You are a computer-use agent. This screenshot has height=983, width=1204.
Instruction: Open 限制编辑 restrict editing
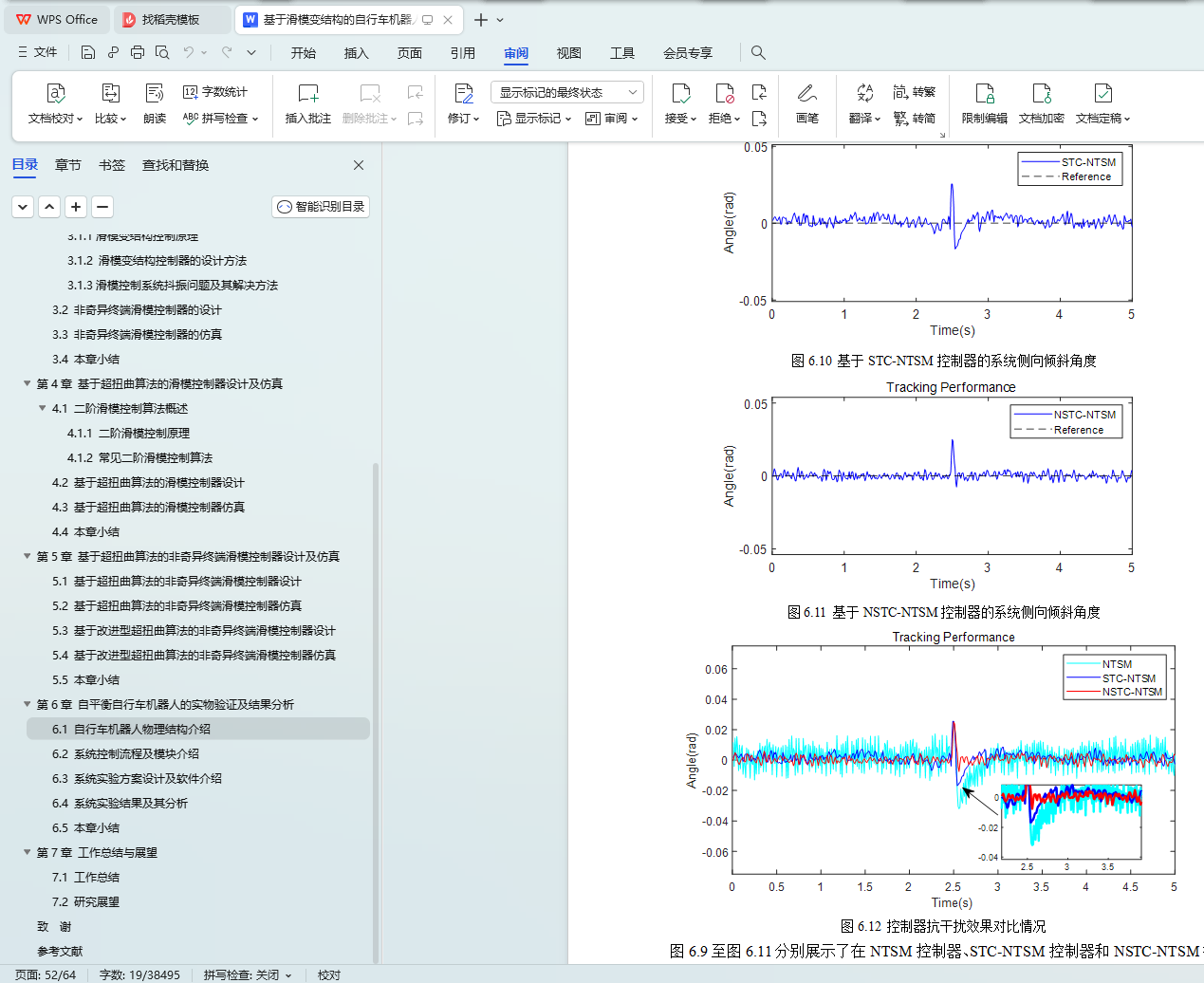pyautogui.click(x=985, y=104)
